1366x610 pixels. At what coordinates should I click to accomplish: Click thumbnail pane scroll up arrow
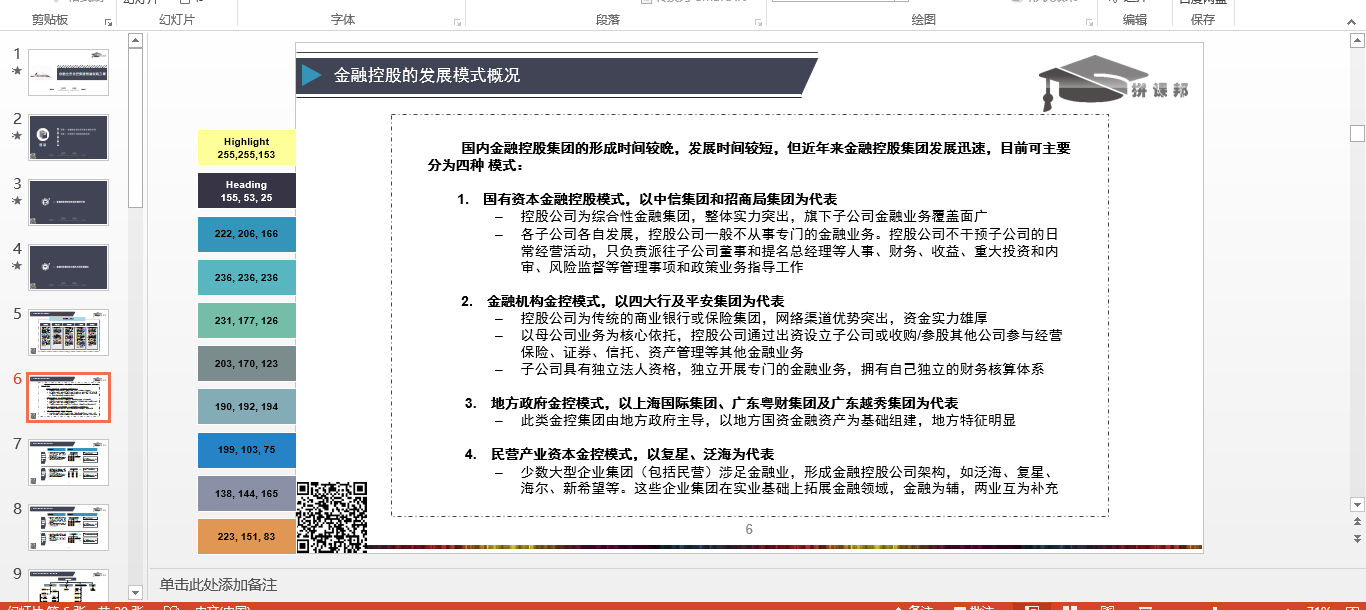pyautogui.click(x=136, y=41)
